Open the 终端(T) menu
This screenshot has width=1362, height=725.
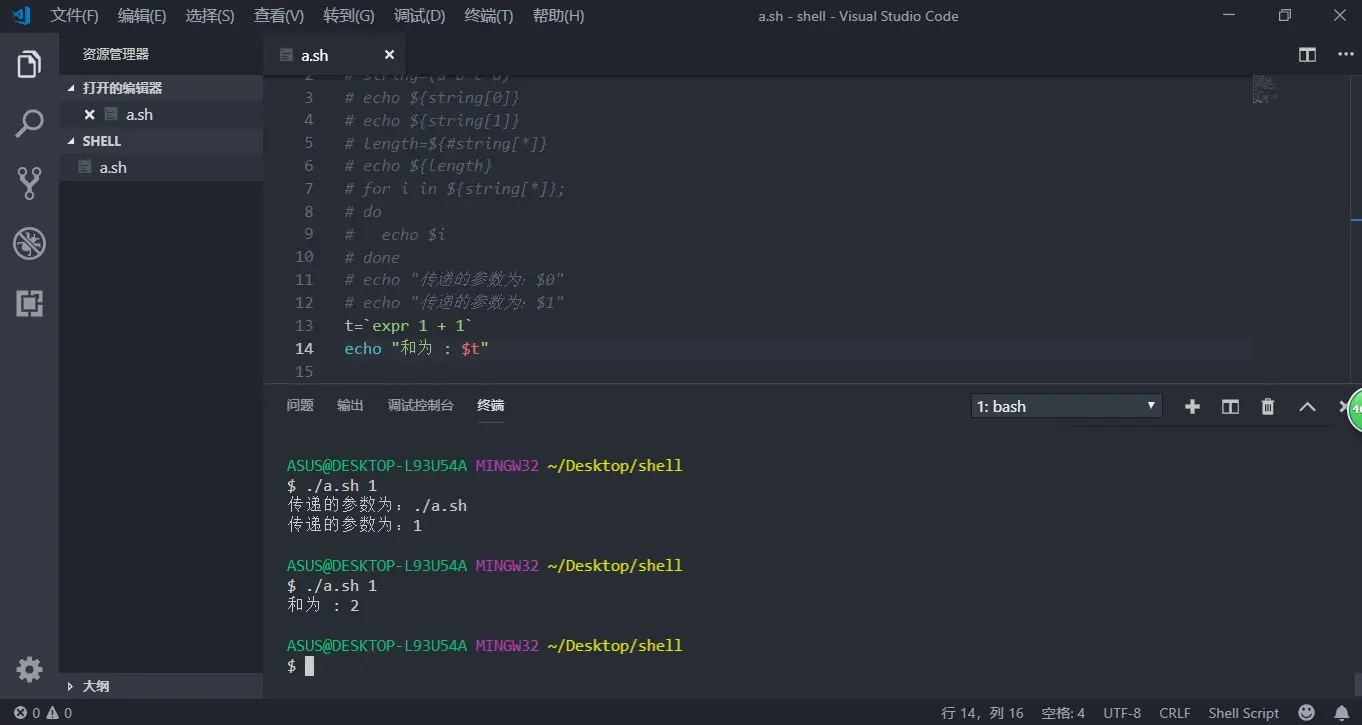489,16
